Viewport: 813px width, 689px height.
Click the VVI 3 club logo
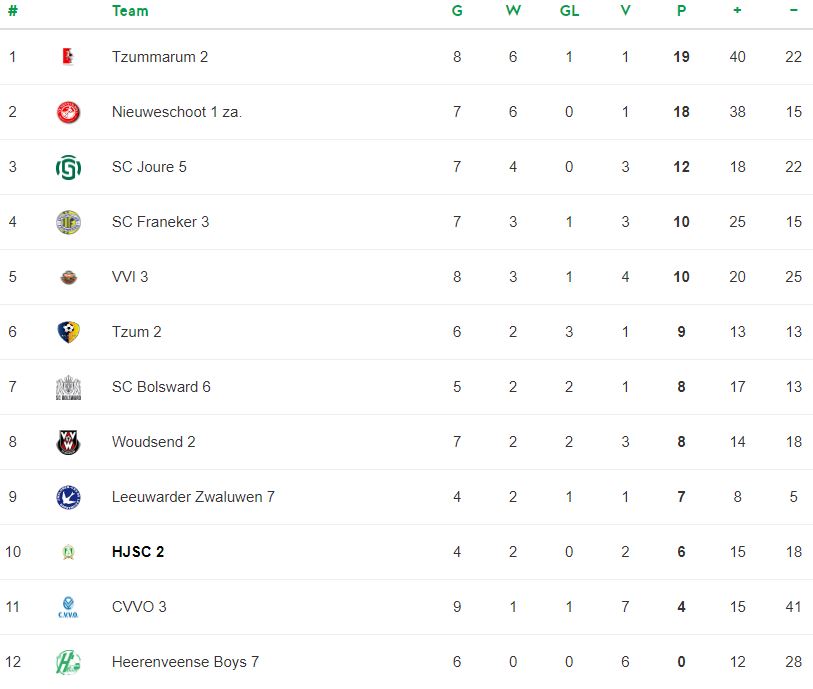pos(68,277)
